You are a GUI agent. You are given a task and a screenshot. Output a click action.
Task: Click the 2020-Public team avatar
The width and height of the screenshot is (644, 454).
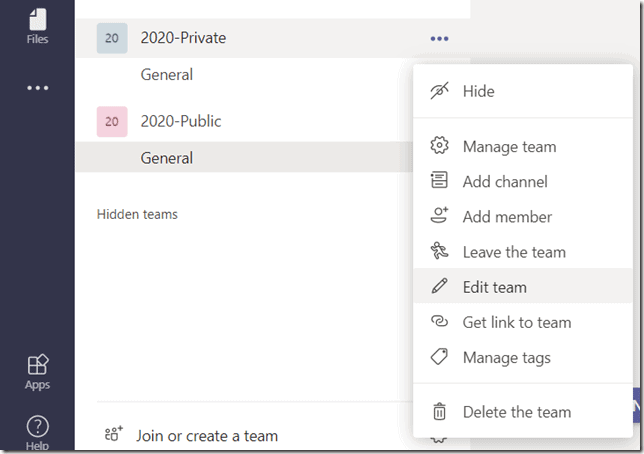point(112,122)
